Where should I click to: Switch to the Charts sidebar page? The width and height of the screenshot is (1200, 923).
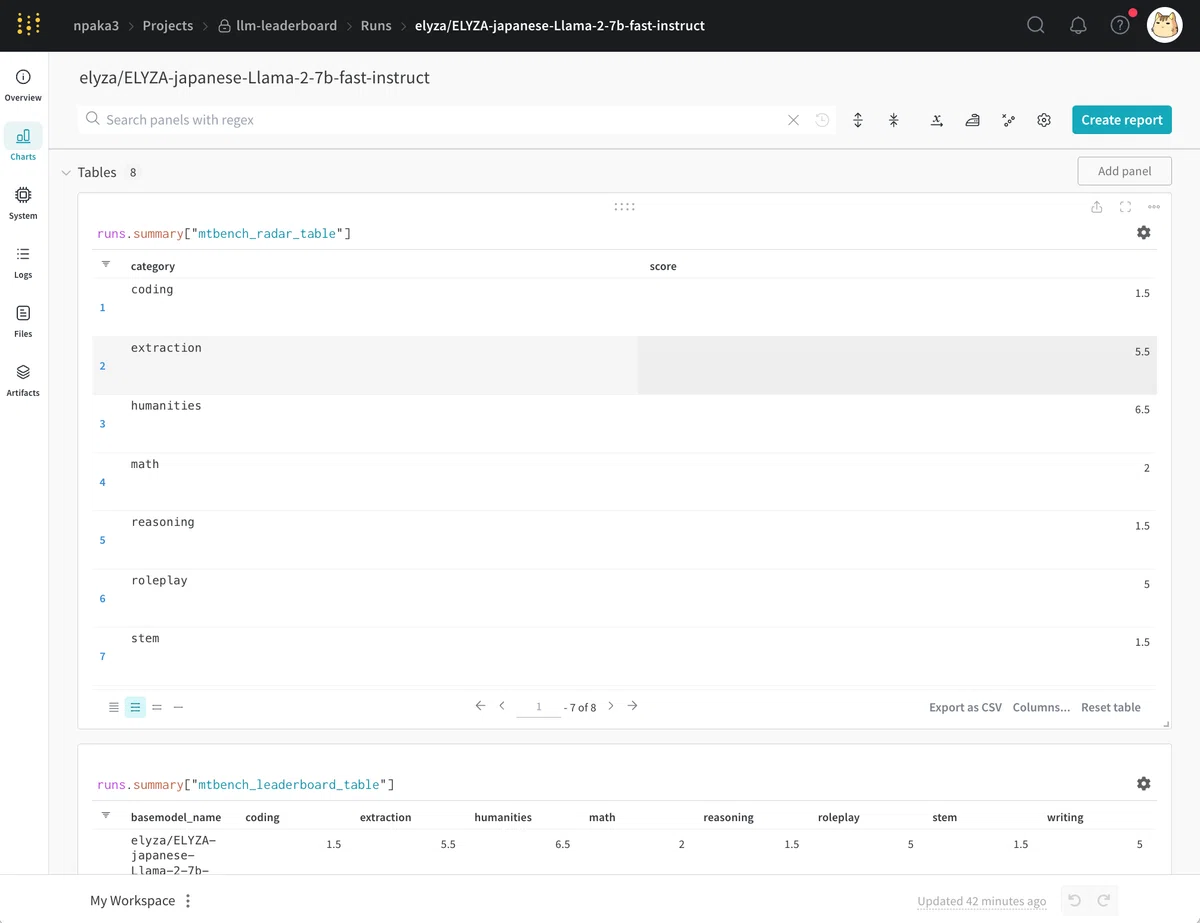pos(23,144)
